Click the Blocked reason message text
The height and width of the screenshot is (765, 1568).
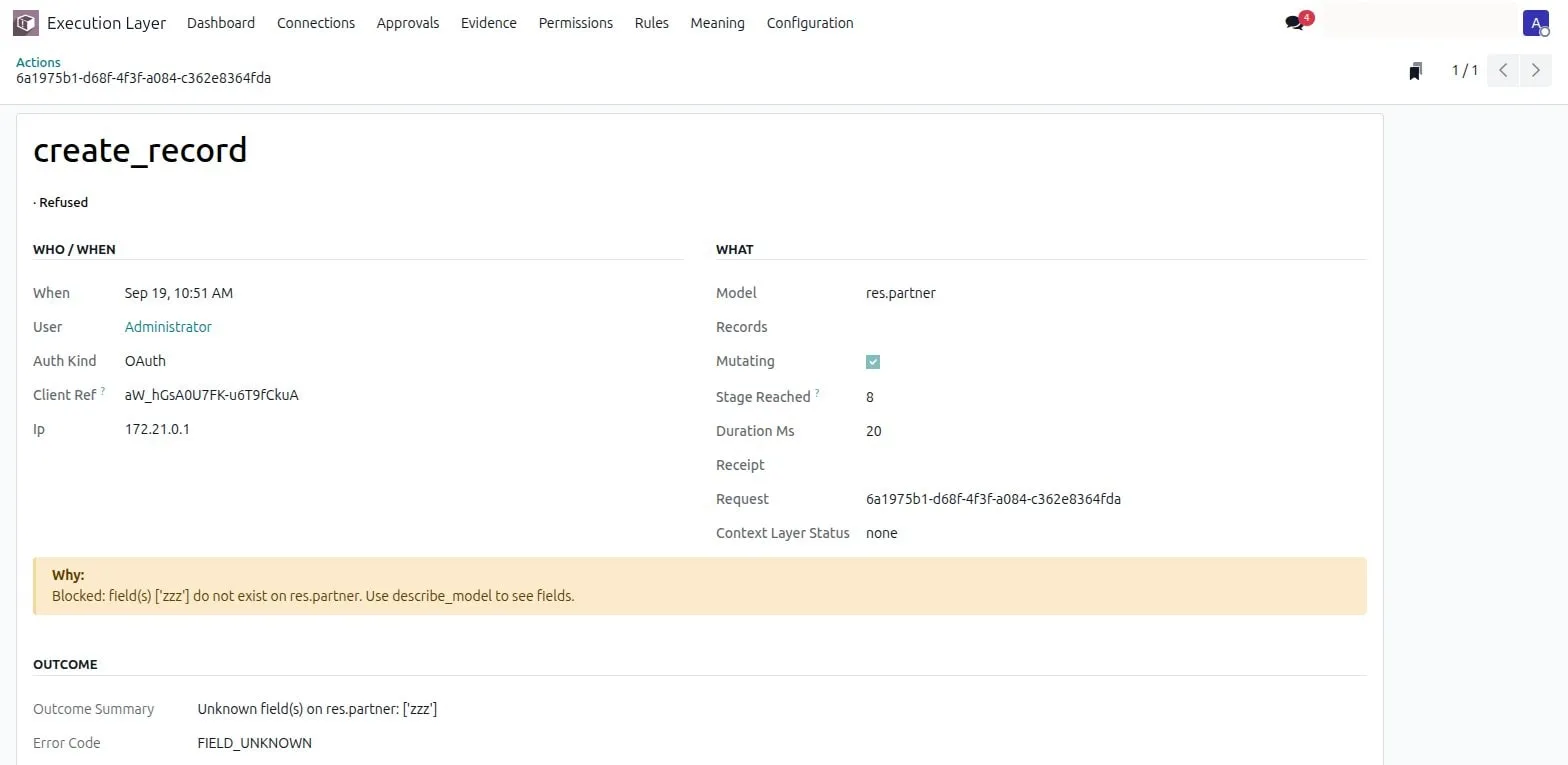pos(313,596)
